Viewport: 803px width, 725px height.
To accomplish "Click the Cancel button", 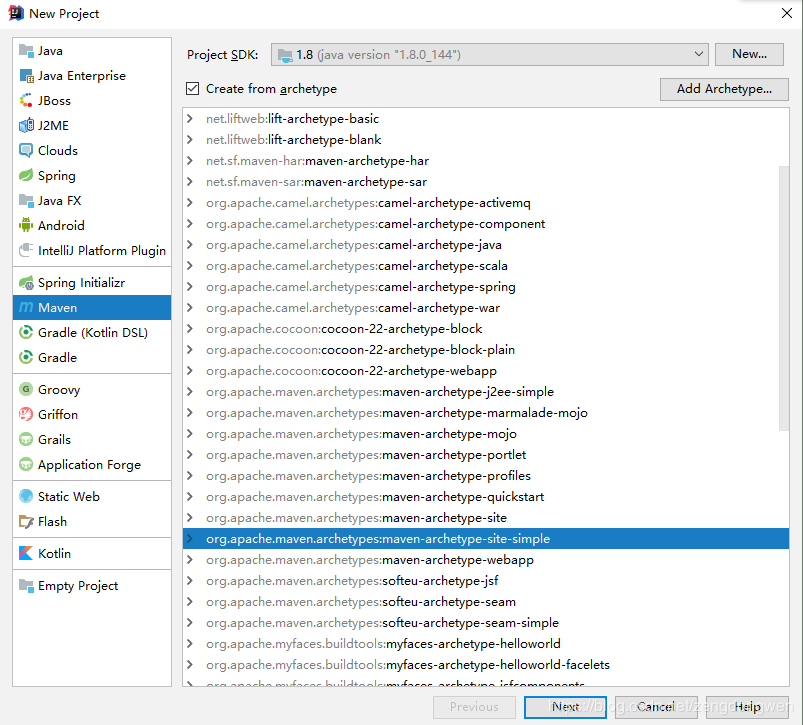I will 656,707.
